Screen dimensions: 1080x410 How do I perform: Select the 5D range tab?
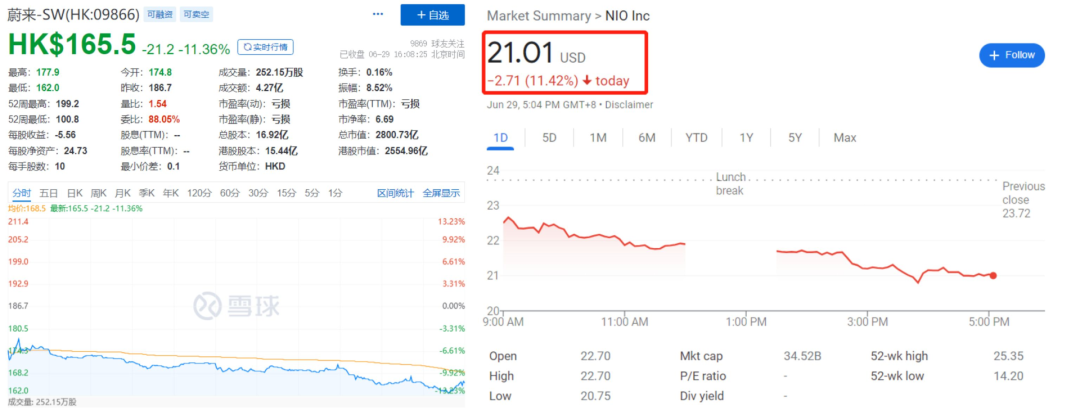tap(549, 138)
